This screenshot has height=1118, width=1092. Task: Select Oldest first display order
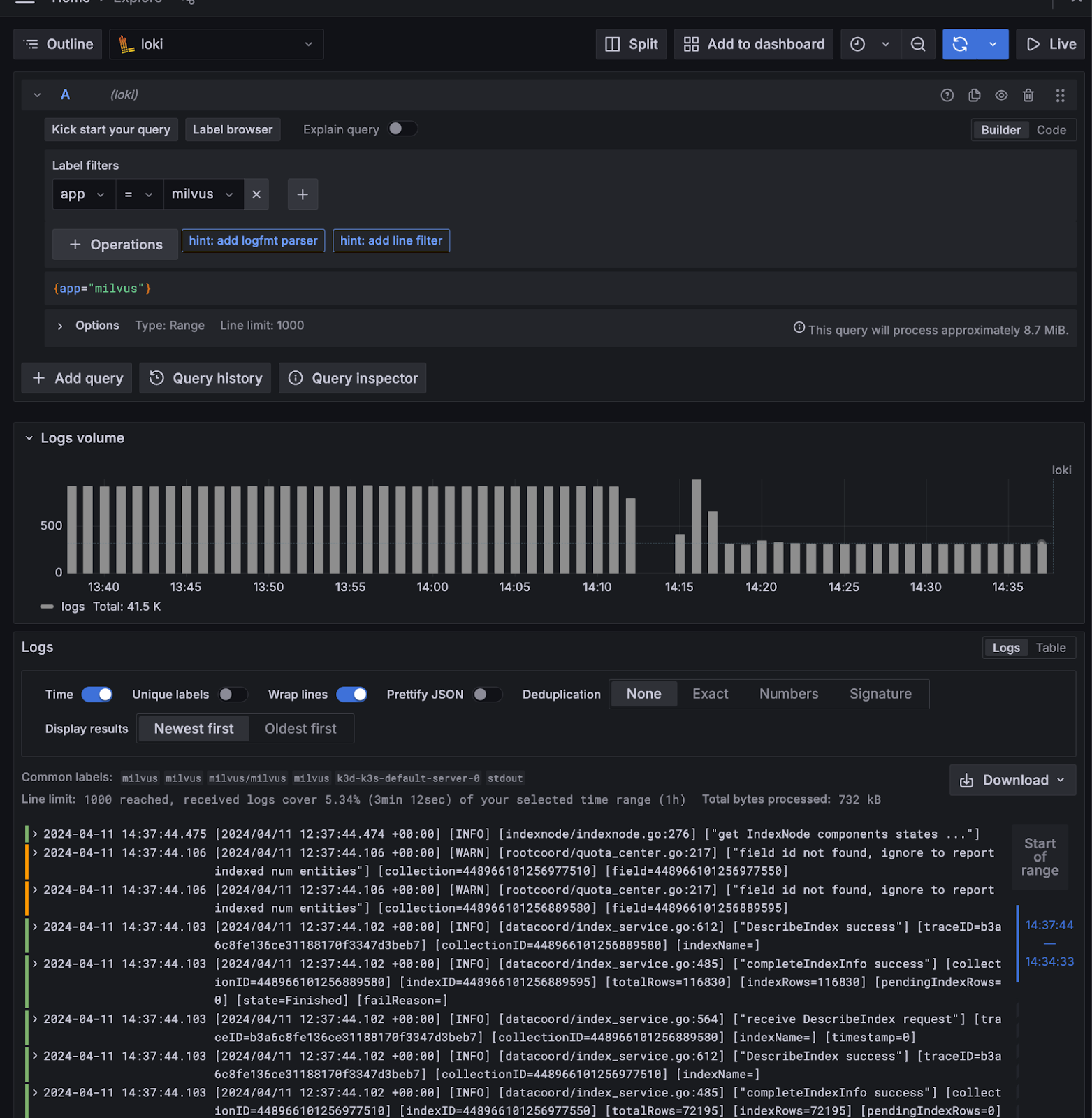300,729
